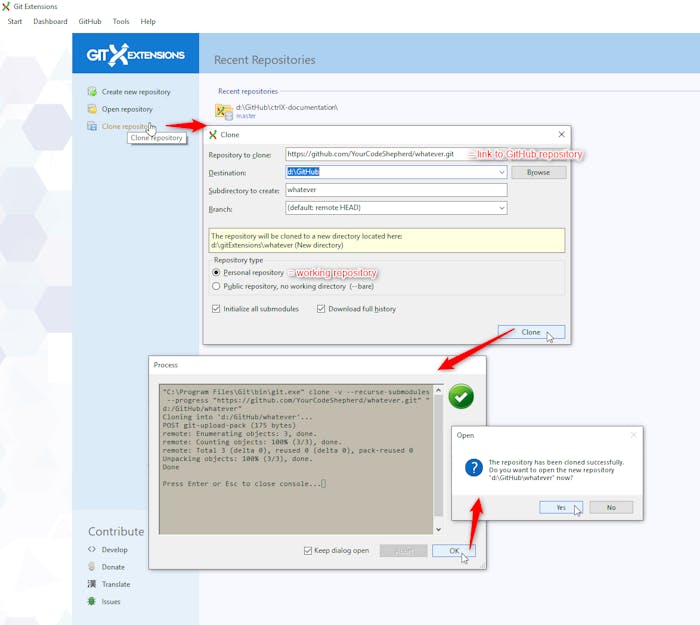Close the Clone dialog
Image resolution: width=700 pixels, height=625 pixels.
[562, 134]
